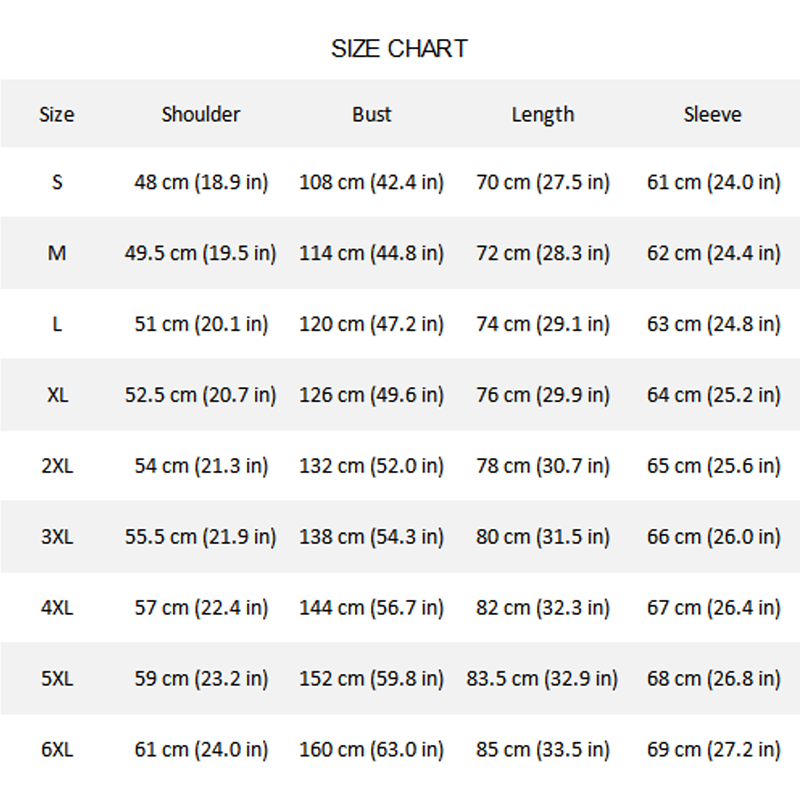Click the Length column header
Viewport: 800px width, 800px height.
[x=543, y=115]
